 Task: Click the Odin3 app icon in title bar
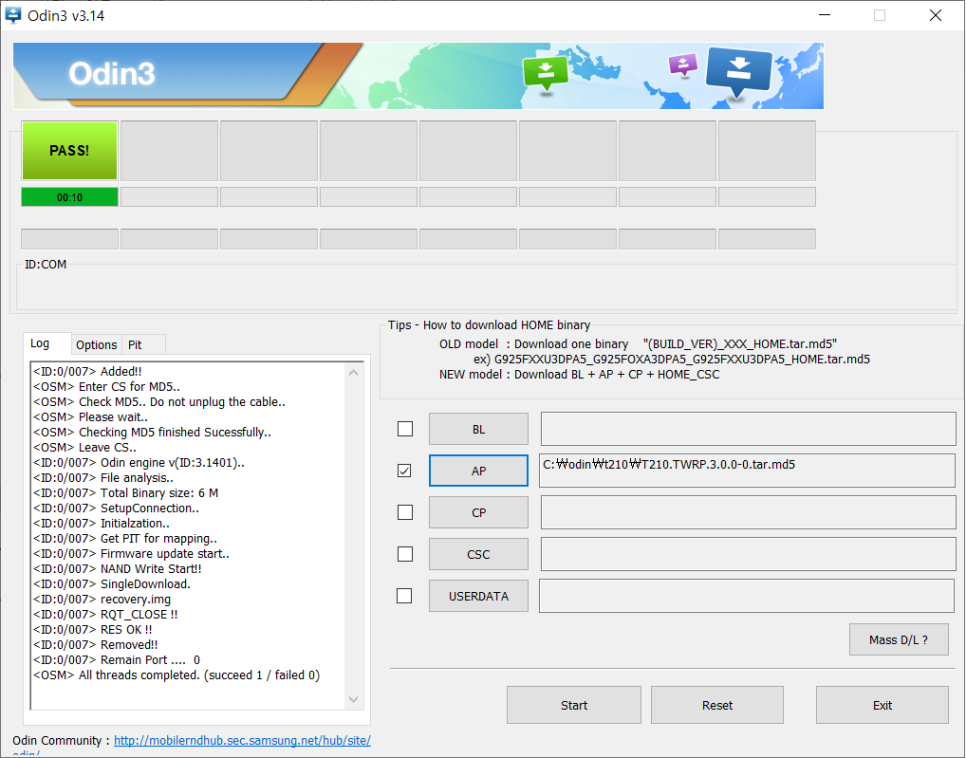[12, 15]
